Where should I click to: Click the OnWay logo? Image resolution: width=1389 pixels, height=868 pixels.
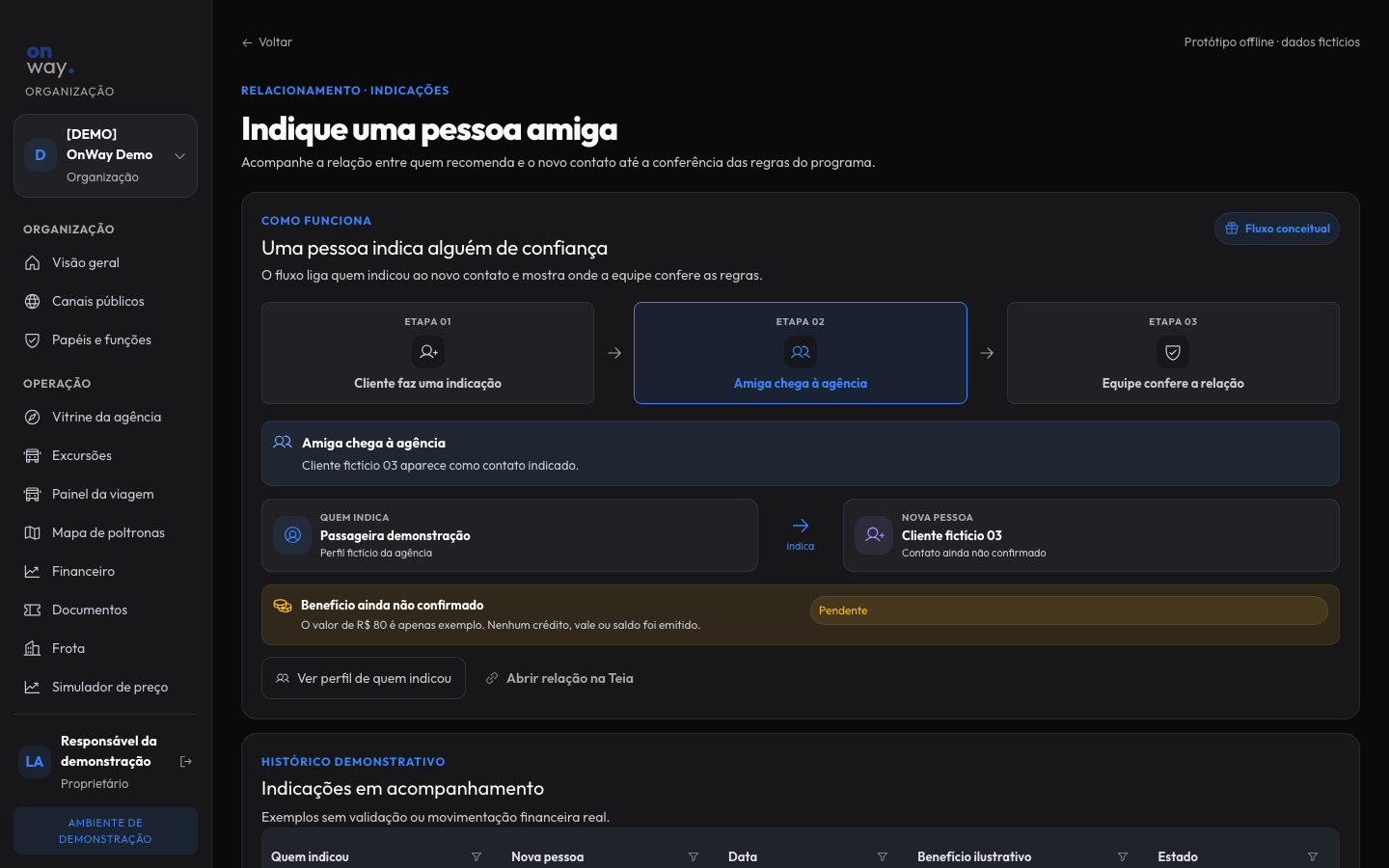click(50, 61)
